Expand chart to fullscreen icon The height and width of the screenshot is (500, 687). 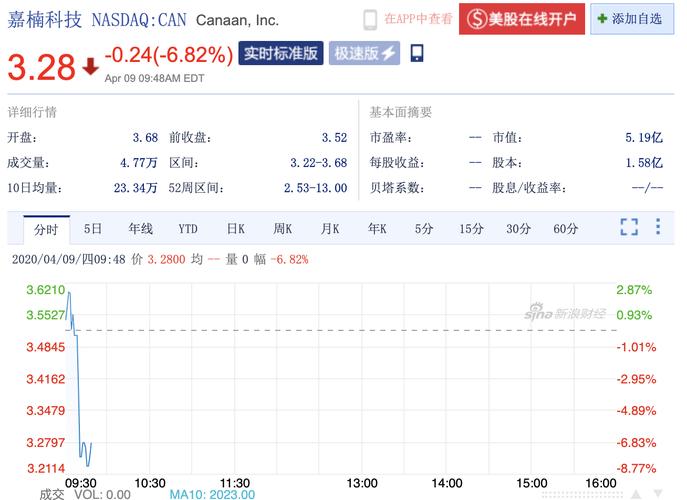point(629,227)
